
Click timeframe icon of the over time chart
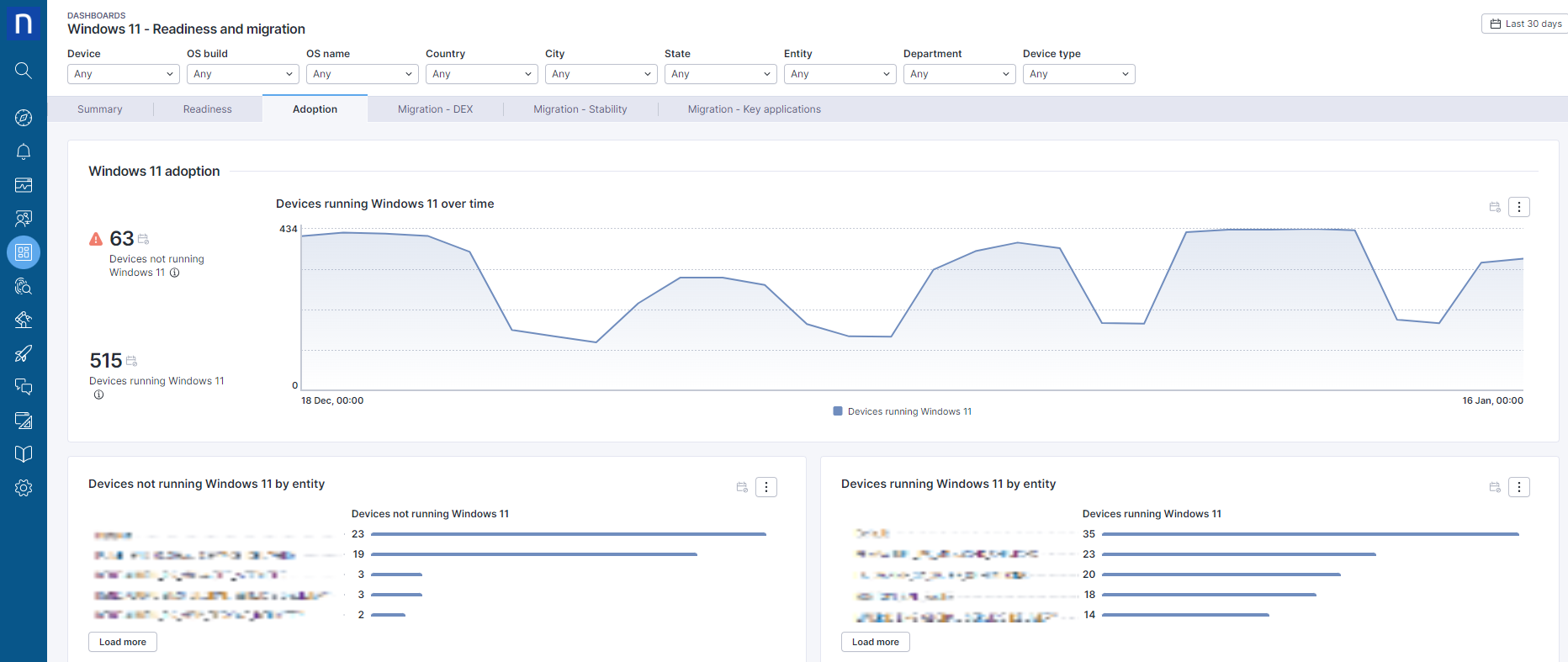(x=1495, y=207)
